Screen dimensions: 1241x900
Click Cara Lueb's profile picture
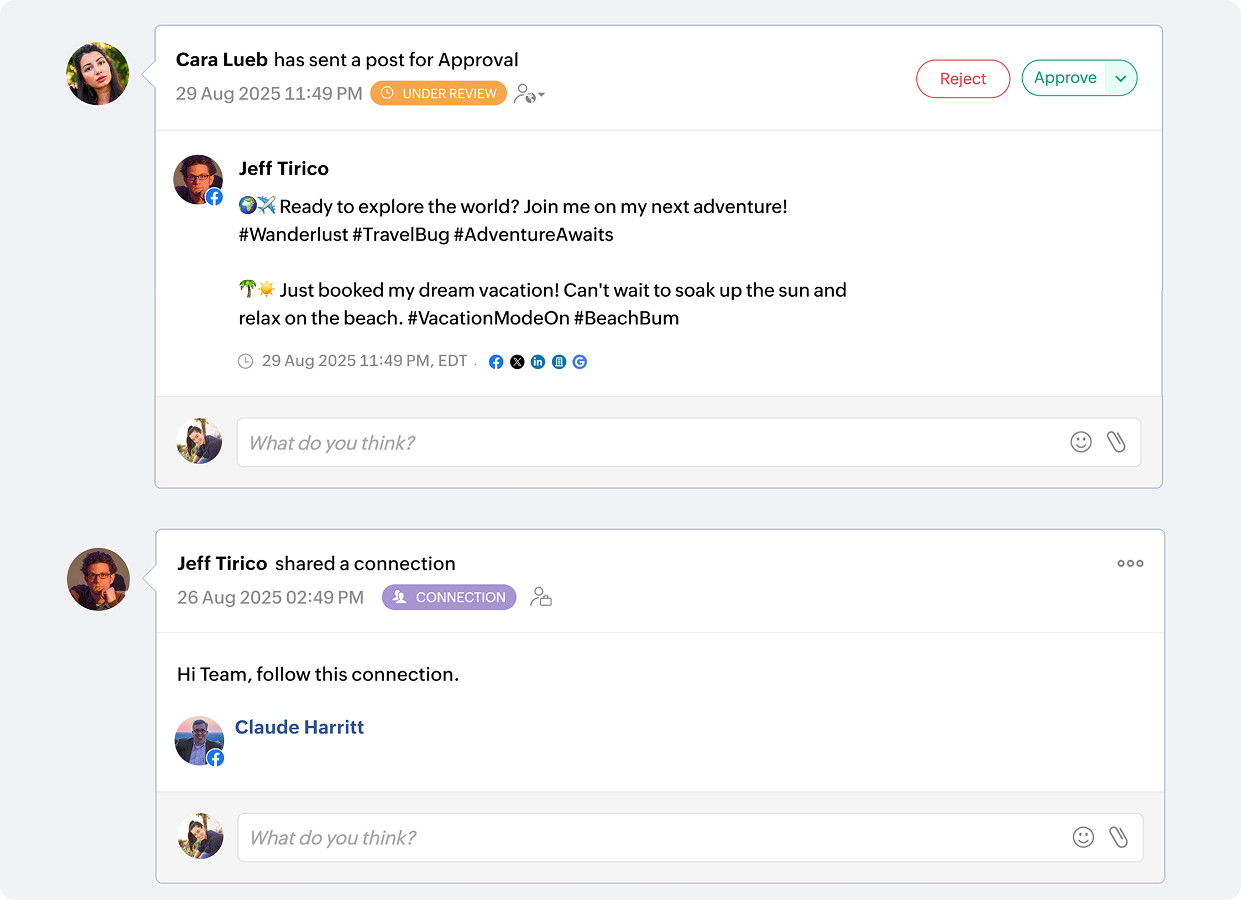tap(98, 74)
